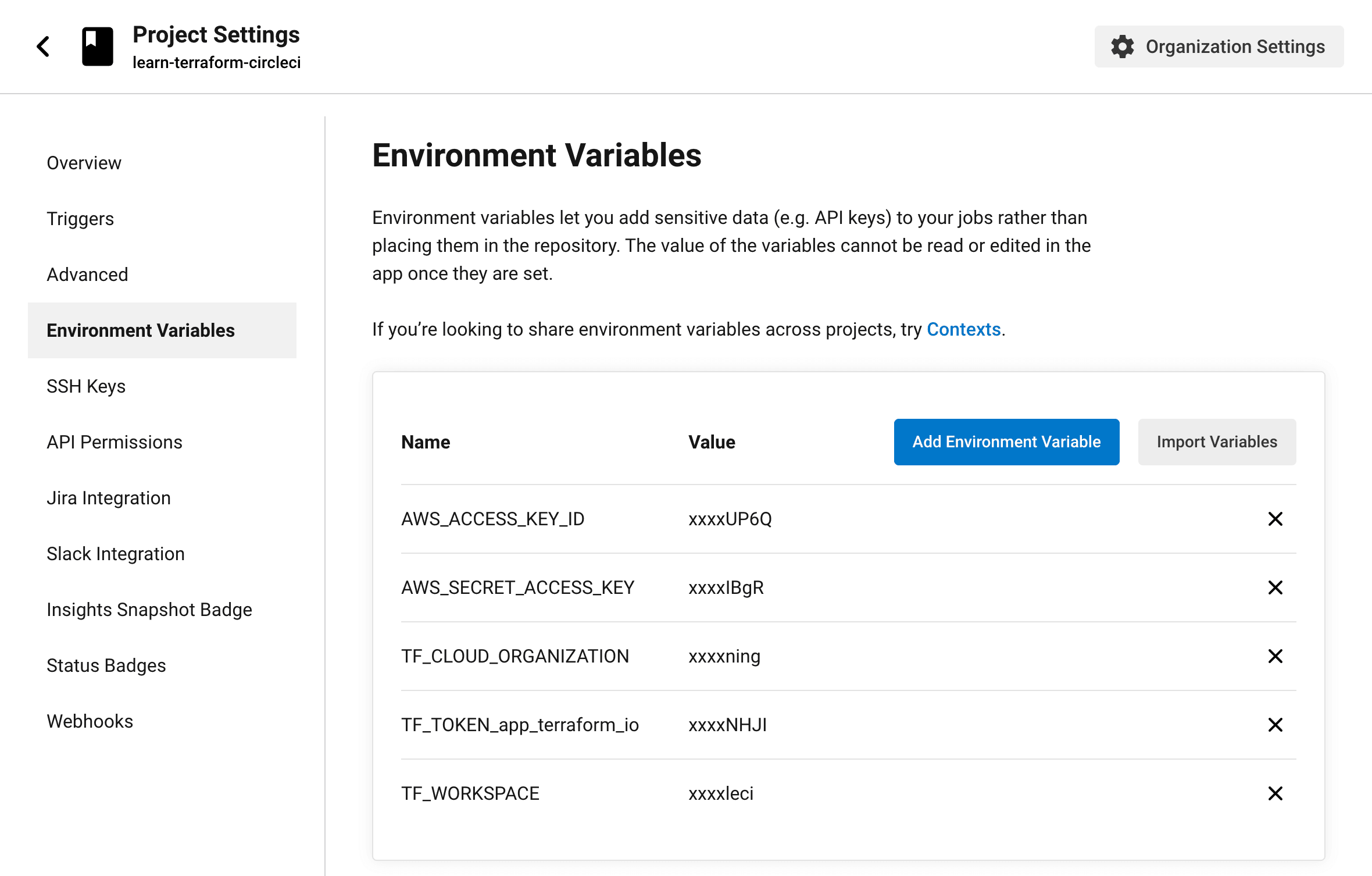Viewport: 1372px width, 876px height.
Task: Click Add Environment Variable button
Action: (x=1006, y=441)
